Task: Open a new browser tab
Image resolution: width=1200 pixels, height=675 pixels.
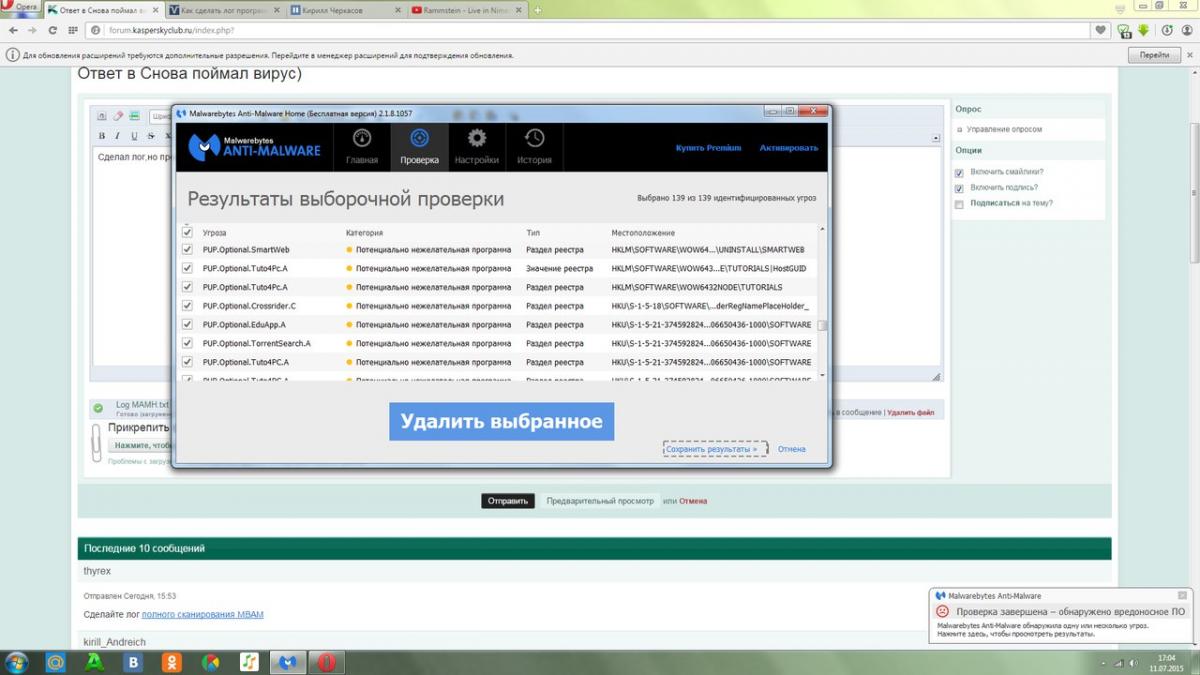Action: 538,10
